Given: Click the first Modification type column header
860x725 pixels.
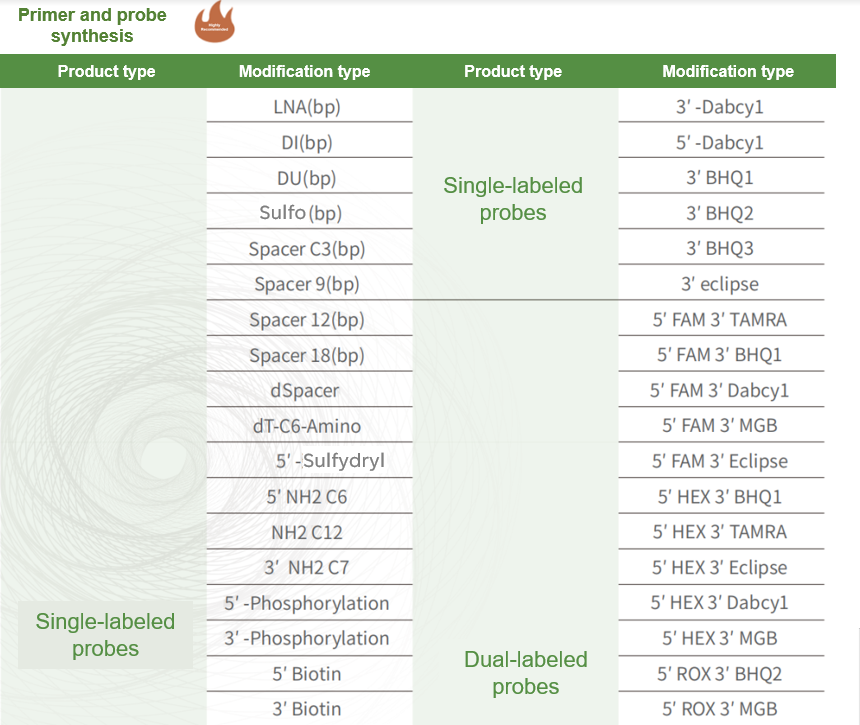Looking at the screenshot, I should pos(304,71).
